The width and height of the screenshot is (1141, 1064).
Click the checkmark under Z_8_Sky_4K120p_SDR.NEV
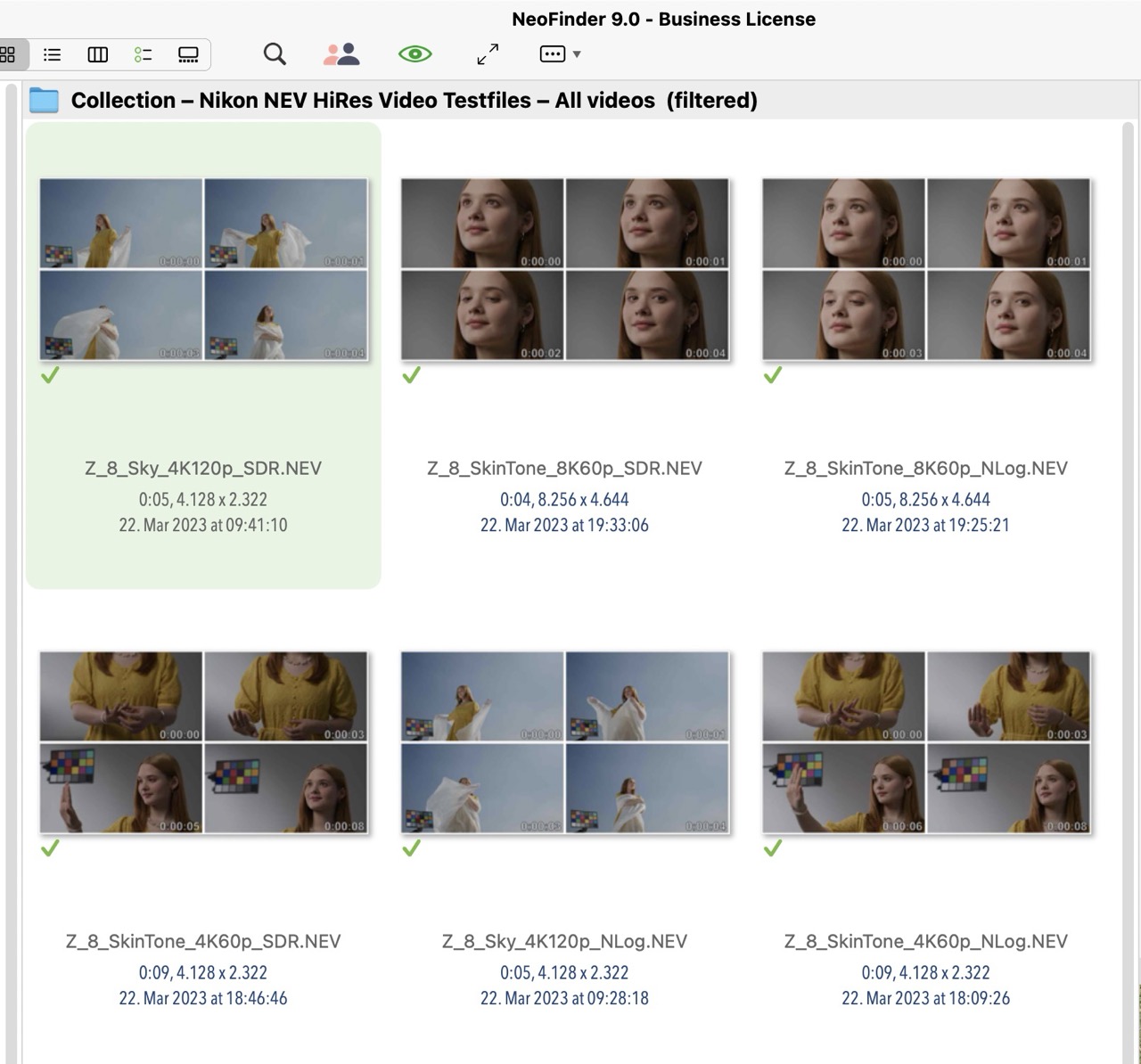tap(52, 375)
